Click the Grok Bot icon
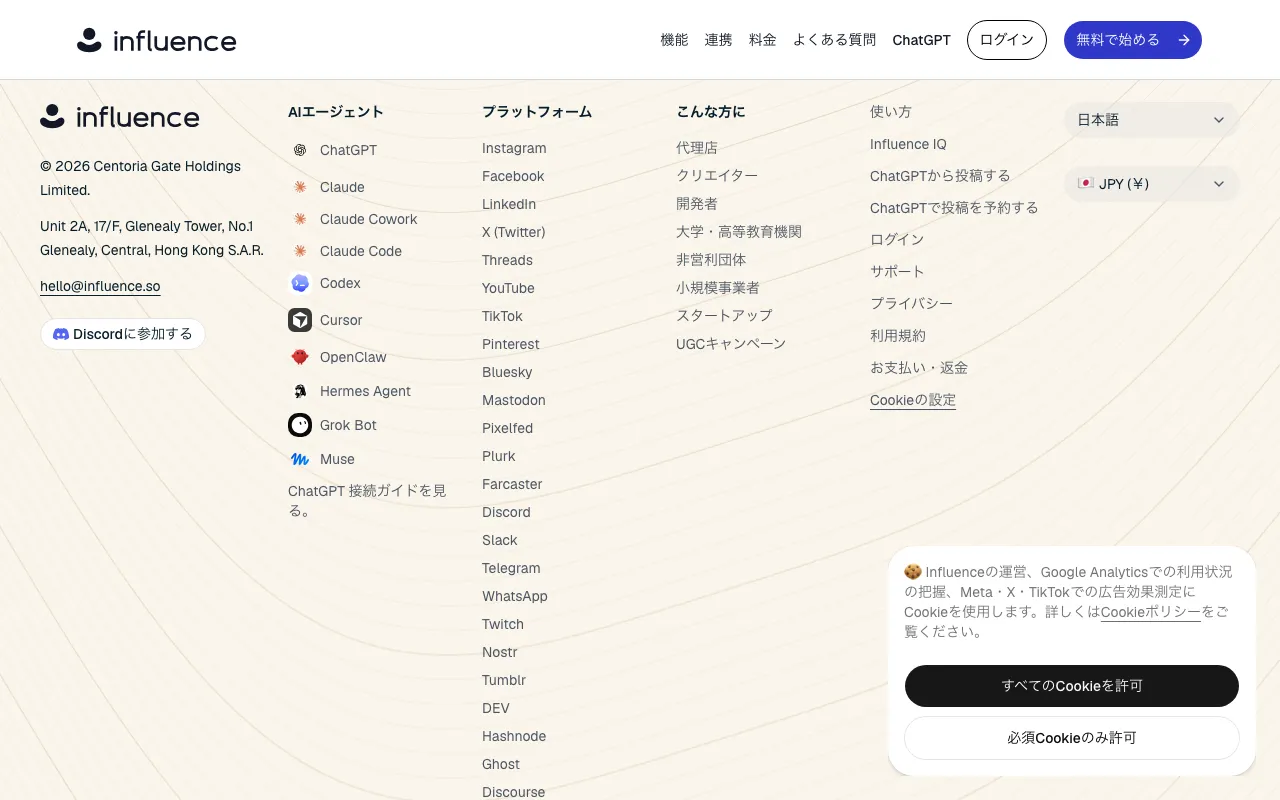Screen dimensions: 1280x800 pyautogui.click(x=300, y=425)
